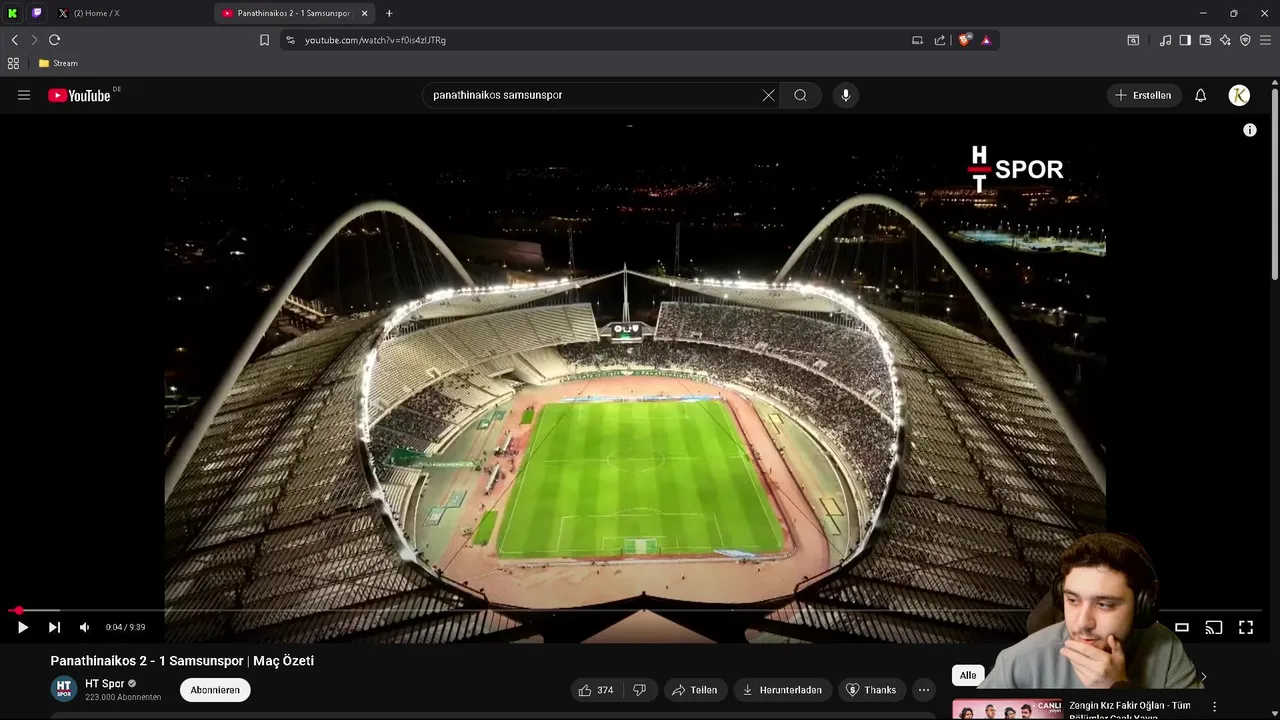Image resolution: width=1280 pixels, height=720 pixels.
Task: Open the video title text
Action: pos(182,661)
